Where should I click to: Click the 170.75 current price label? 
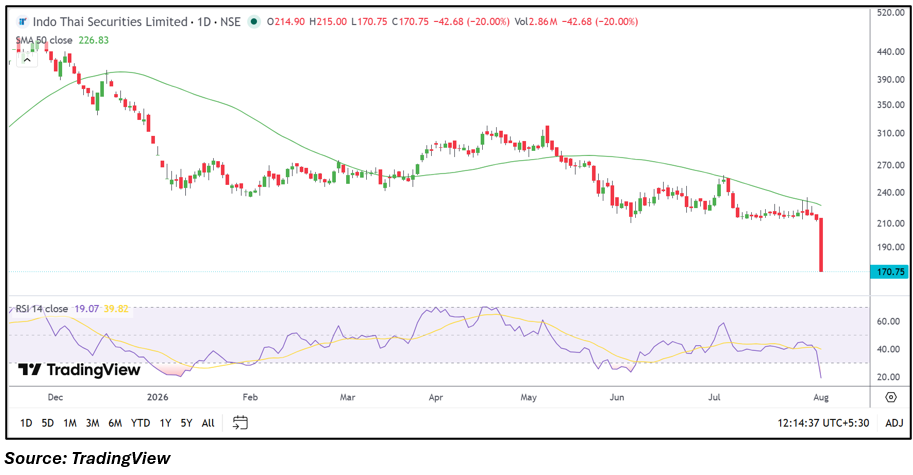click(x=889, y=272)
